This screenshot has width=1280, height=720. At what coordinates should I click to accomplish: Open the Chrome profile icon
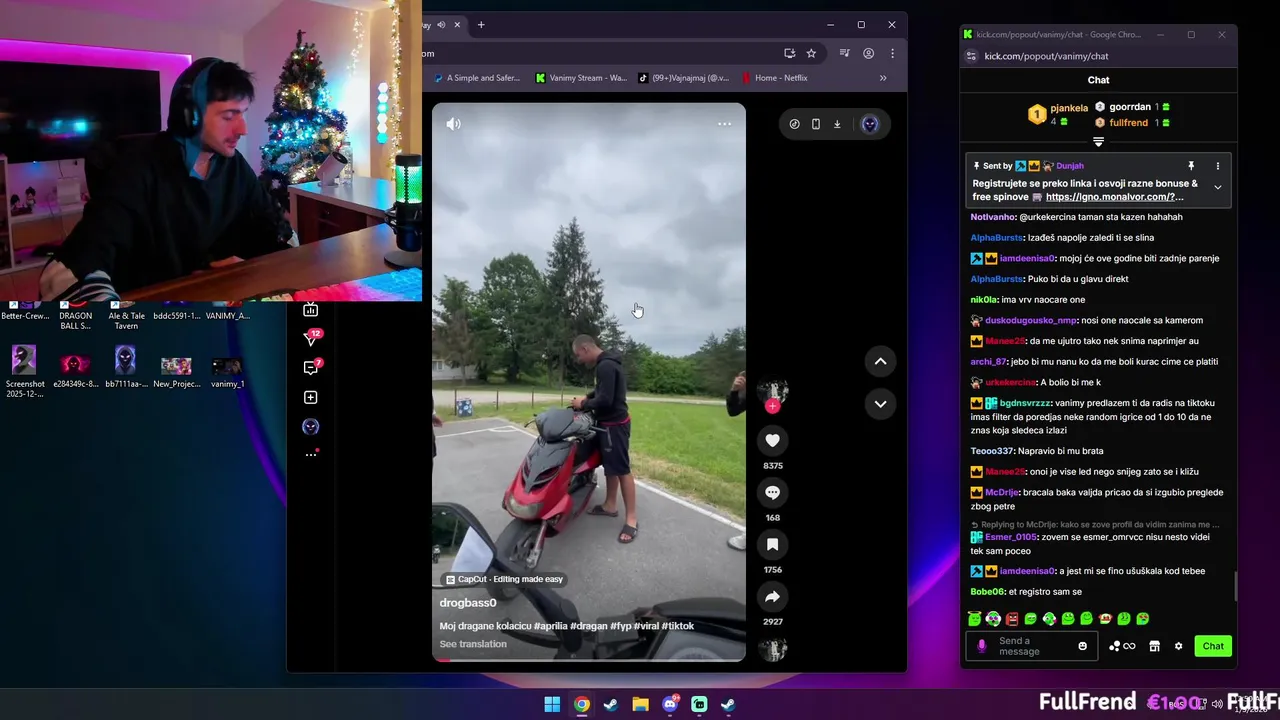coord(869,53)
